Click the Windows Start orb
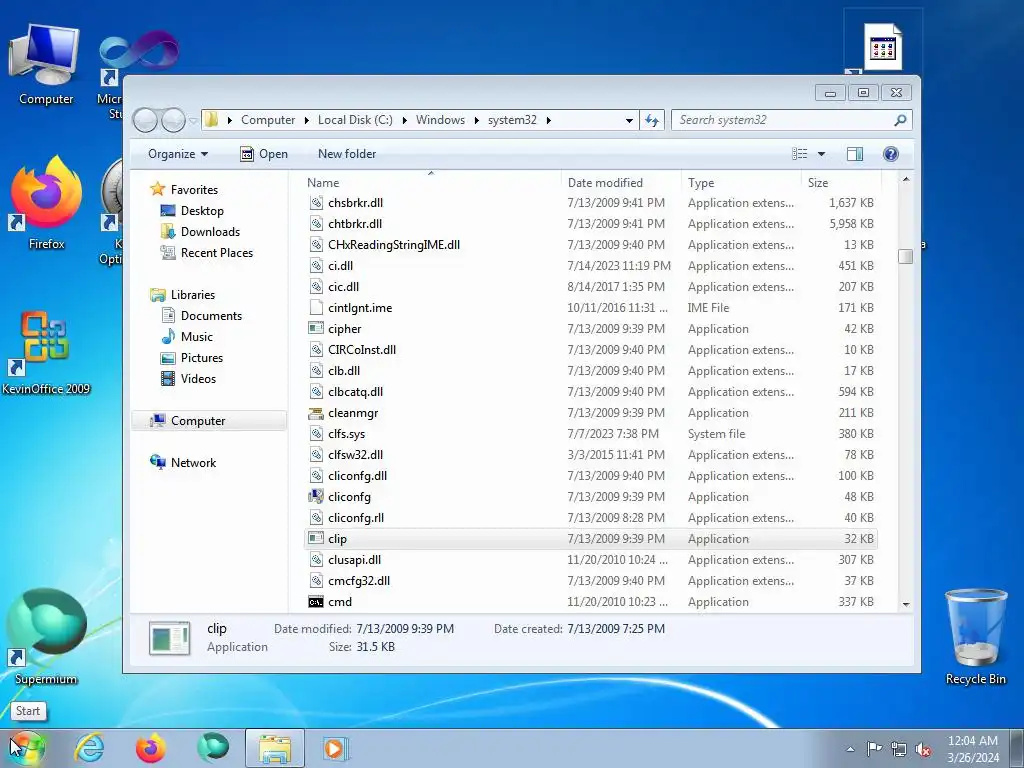 (x=27, y=748)
